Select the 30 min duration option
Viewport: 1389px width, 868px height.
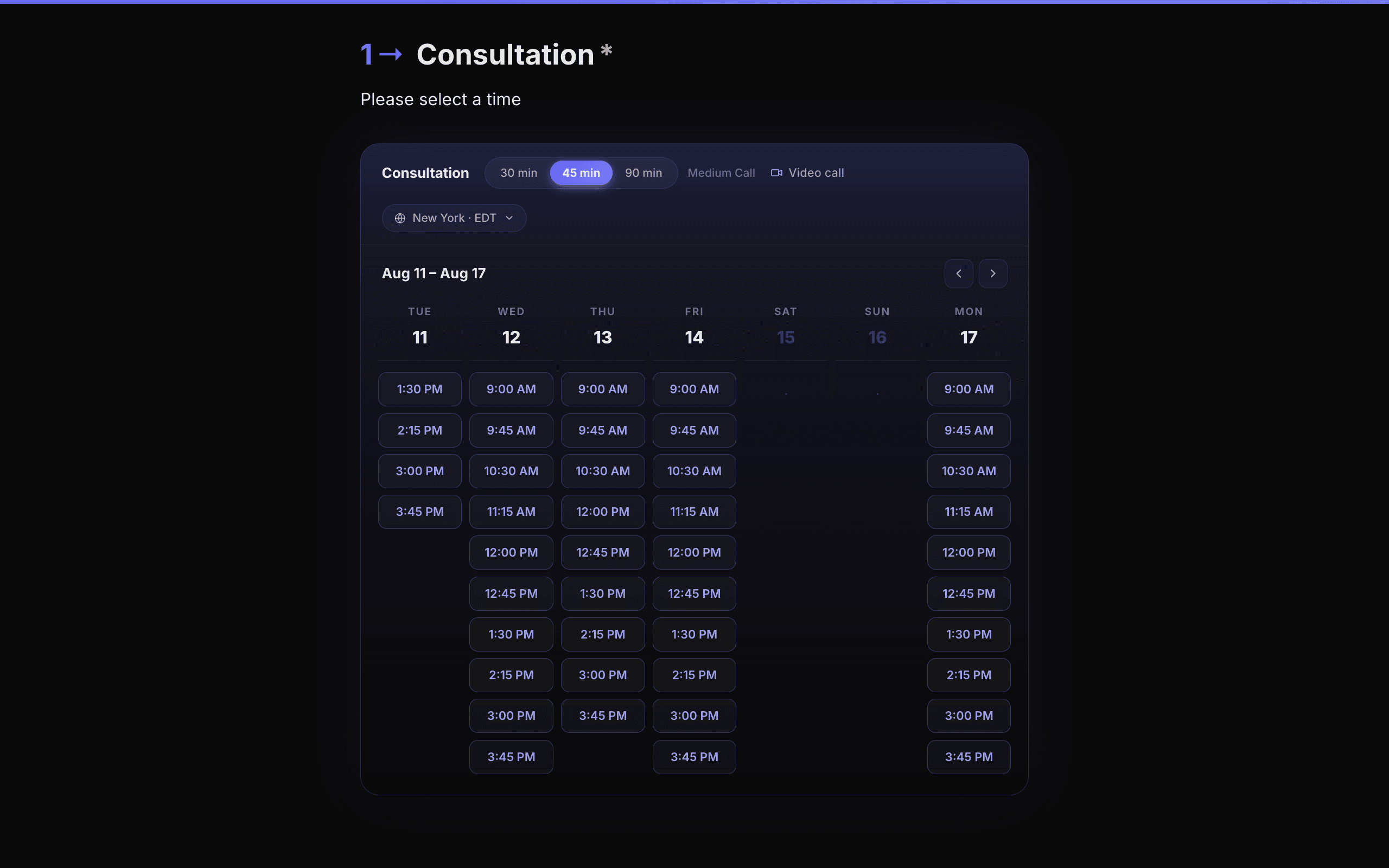pos(518,173)
